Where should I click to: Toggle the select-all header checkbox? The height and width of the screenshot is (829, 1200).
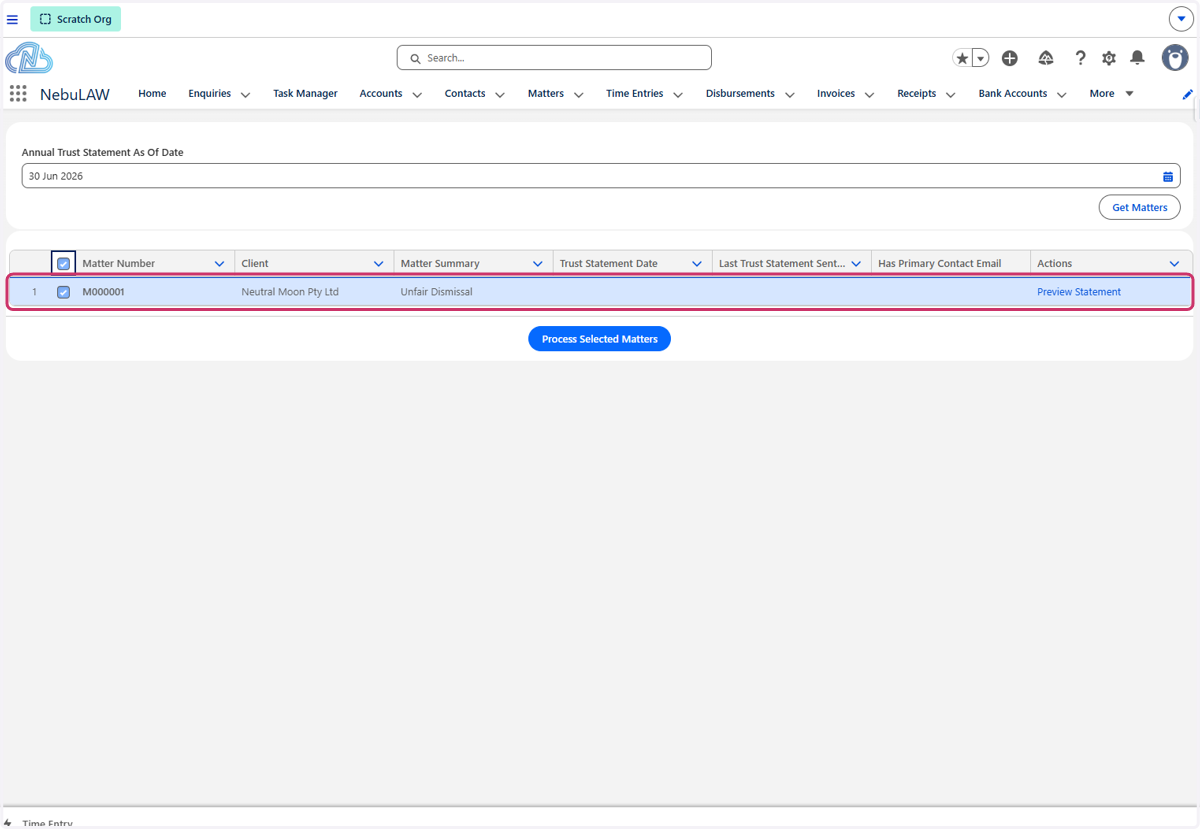click(x=64, y=264)
